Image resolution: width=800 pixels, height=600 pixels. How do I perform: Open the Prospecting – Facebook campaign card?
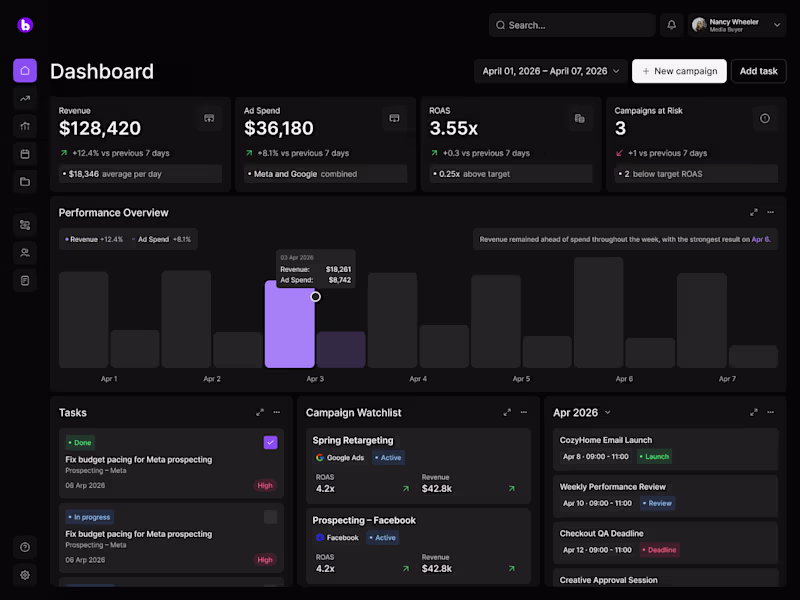click(418, 546)
